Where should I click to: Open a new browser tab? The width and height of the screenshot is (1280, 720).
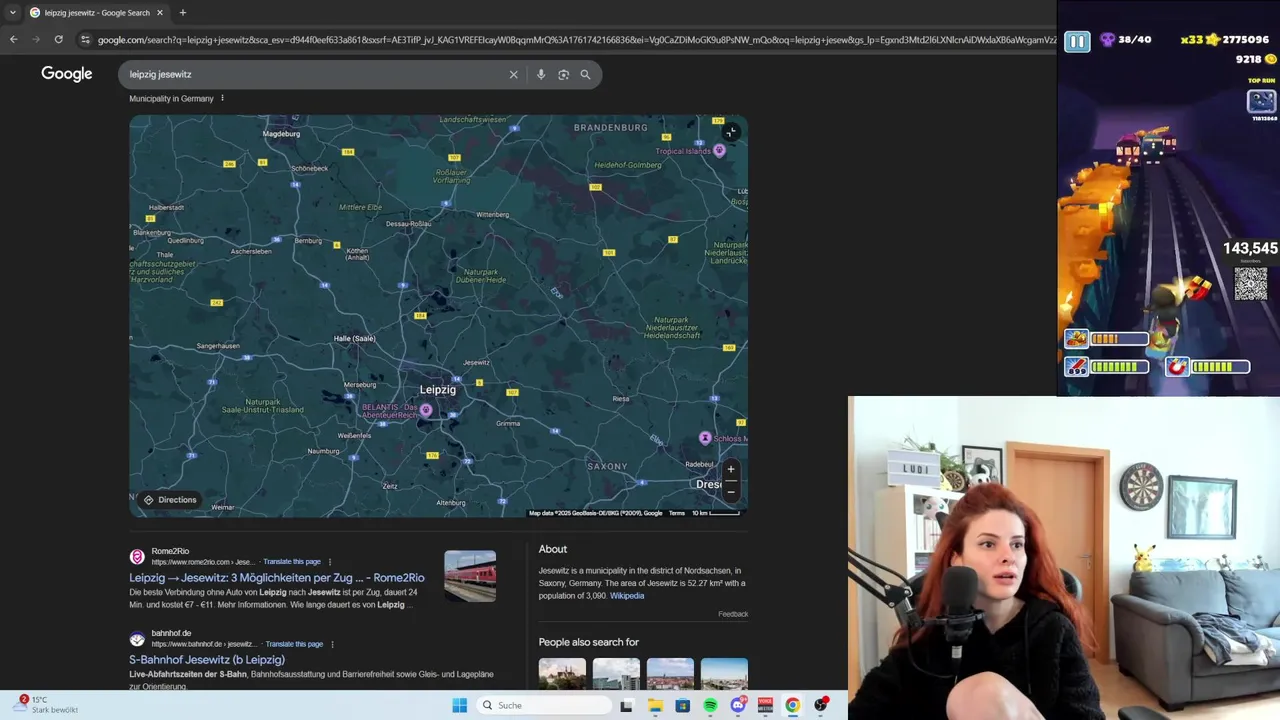click(x=182, y=13)
